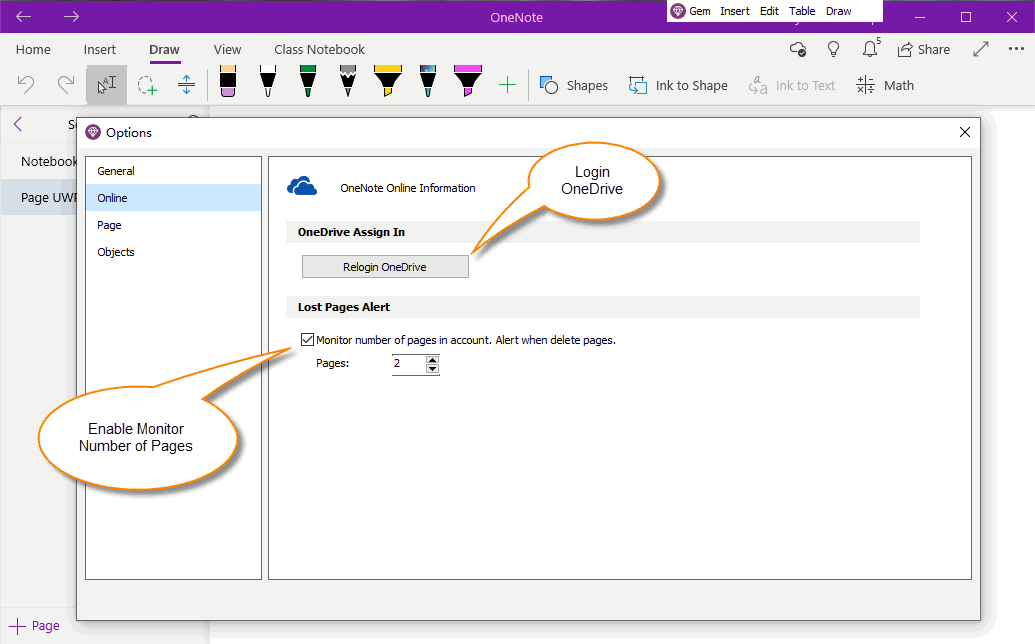
Task: Add a new pen with plus button
Action: pos(508,85)
